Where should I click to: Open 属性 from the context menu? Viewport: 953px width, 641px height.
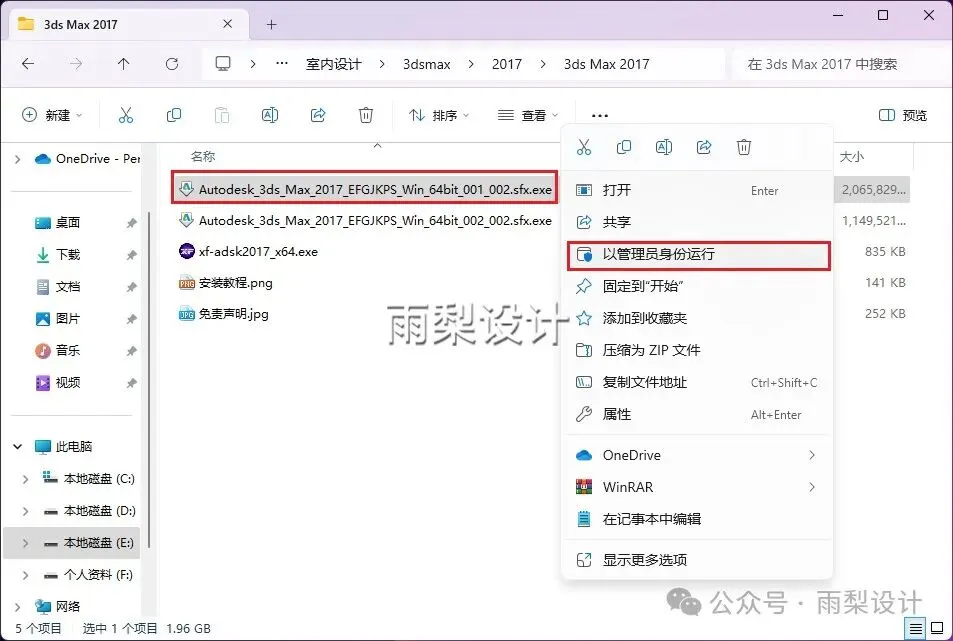click(x=698, y=414)
